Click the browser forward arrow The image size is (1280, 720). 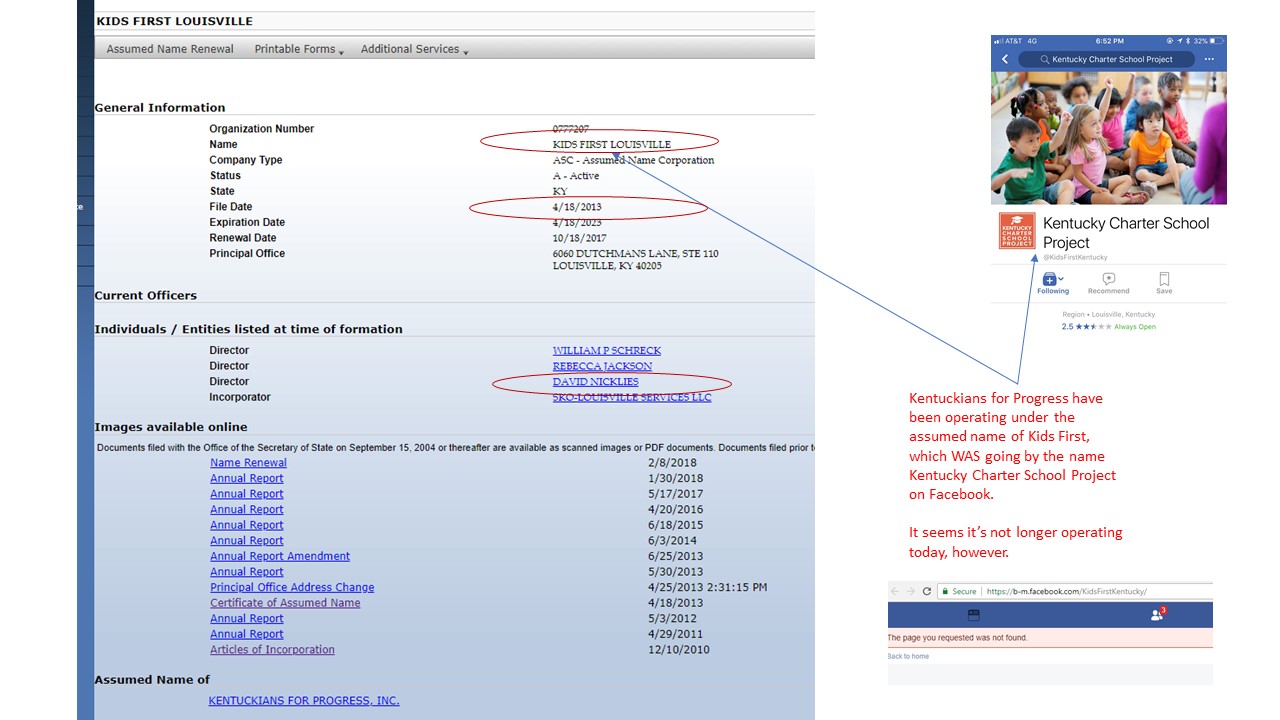tap(911, 591)
